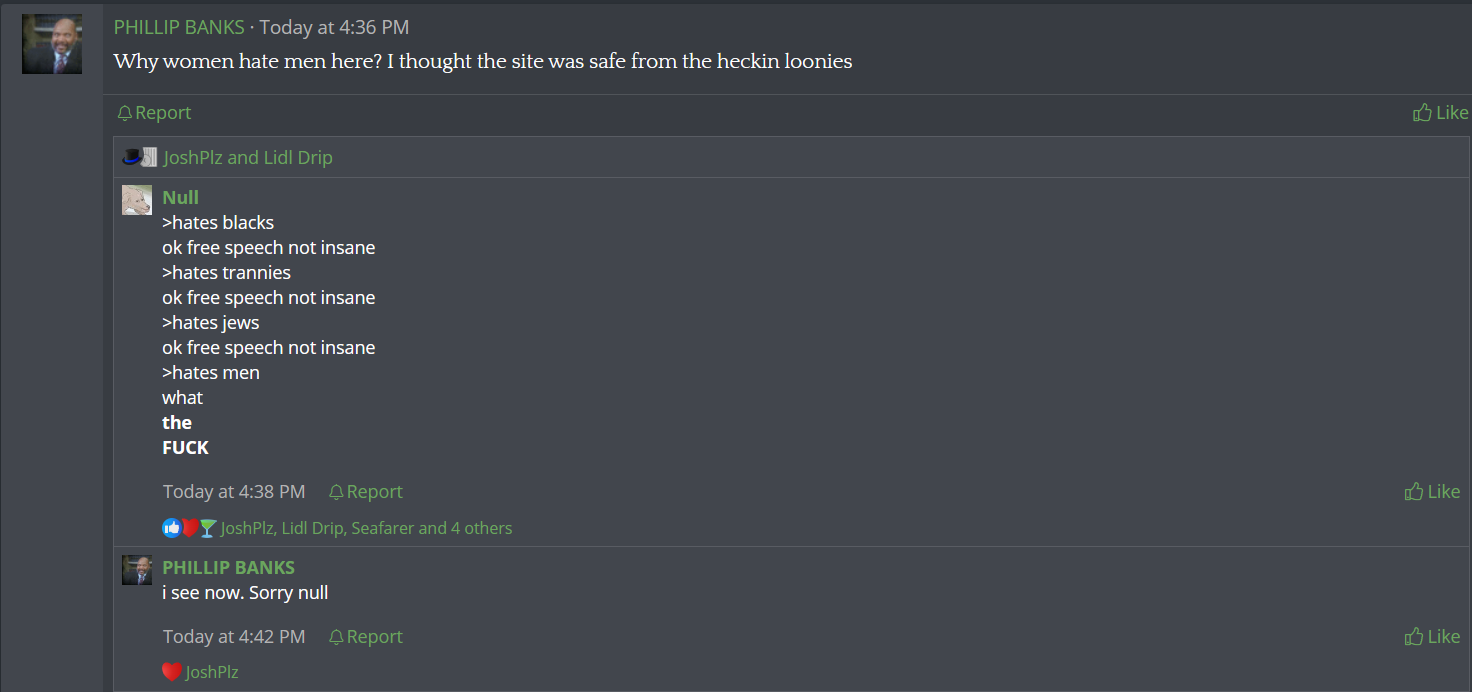Open PHILLIP BANKS username in post header
The image size is (1472, 692).
[179, 27]
